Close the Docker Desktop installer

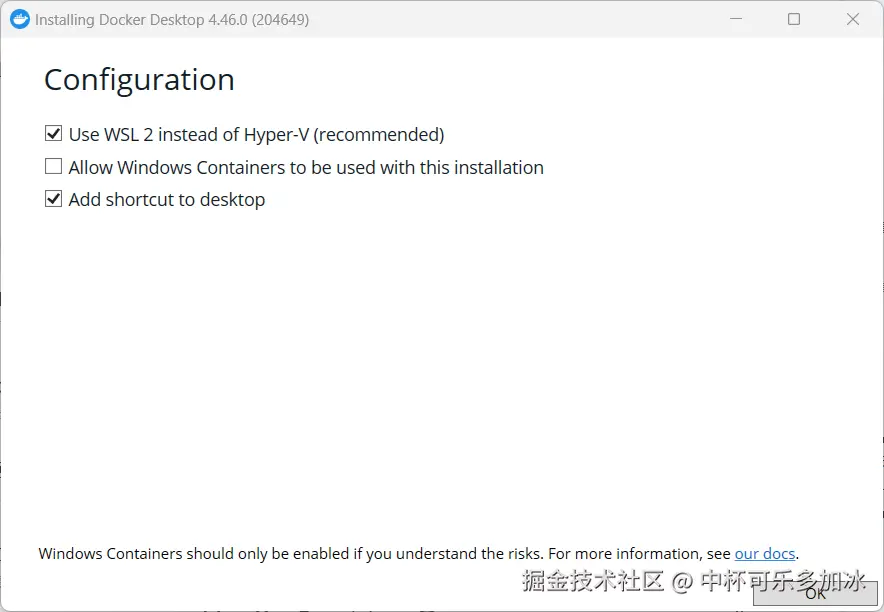click(x=853, y=19)
